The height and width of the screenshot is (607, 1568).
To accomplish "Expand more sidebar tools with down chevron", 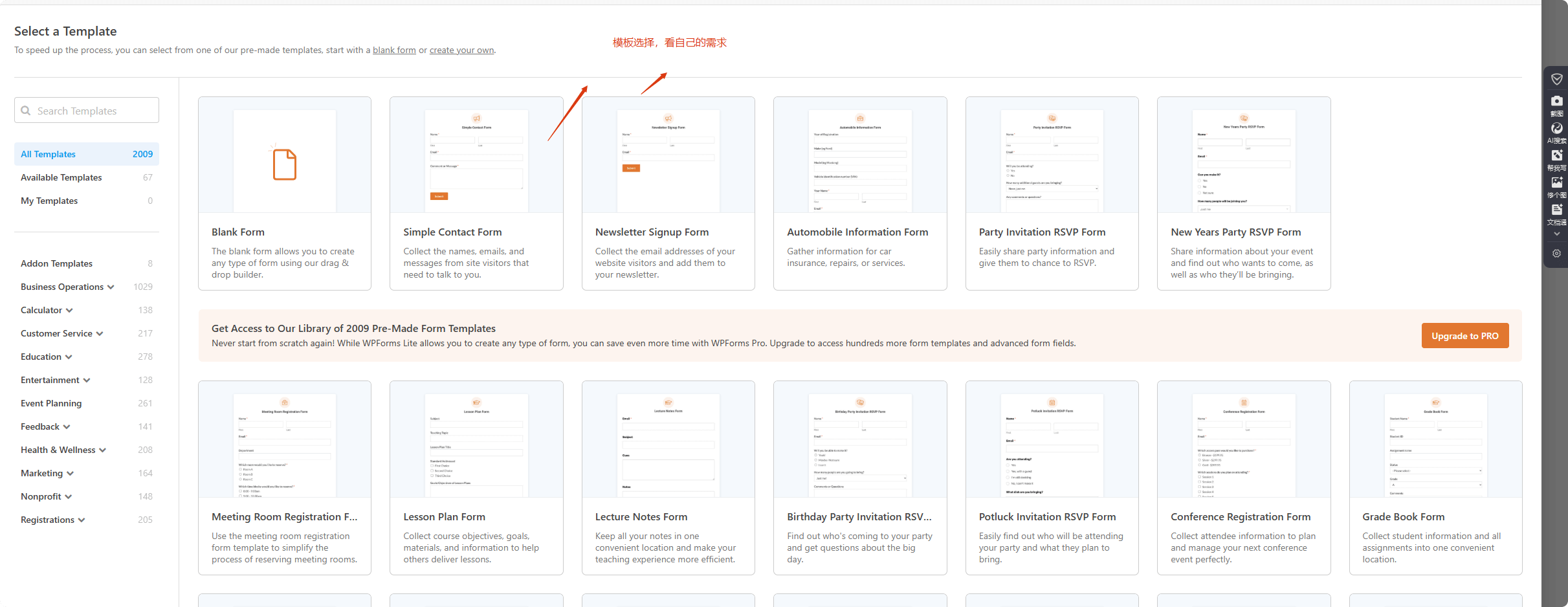I will pos(1556,234).
